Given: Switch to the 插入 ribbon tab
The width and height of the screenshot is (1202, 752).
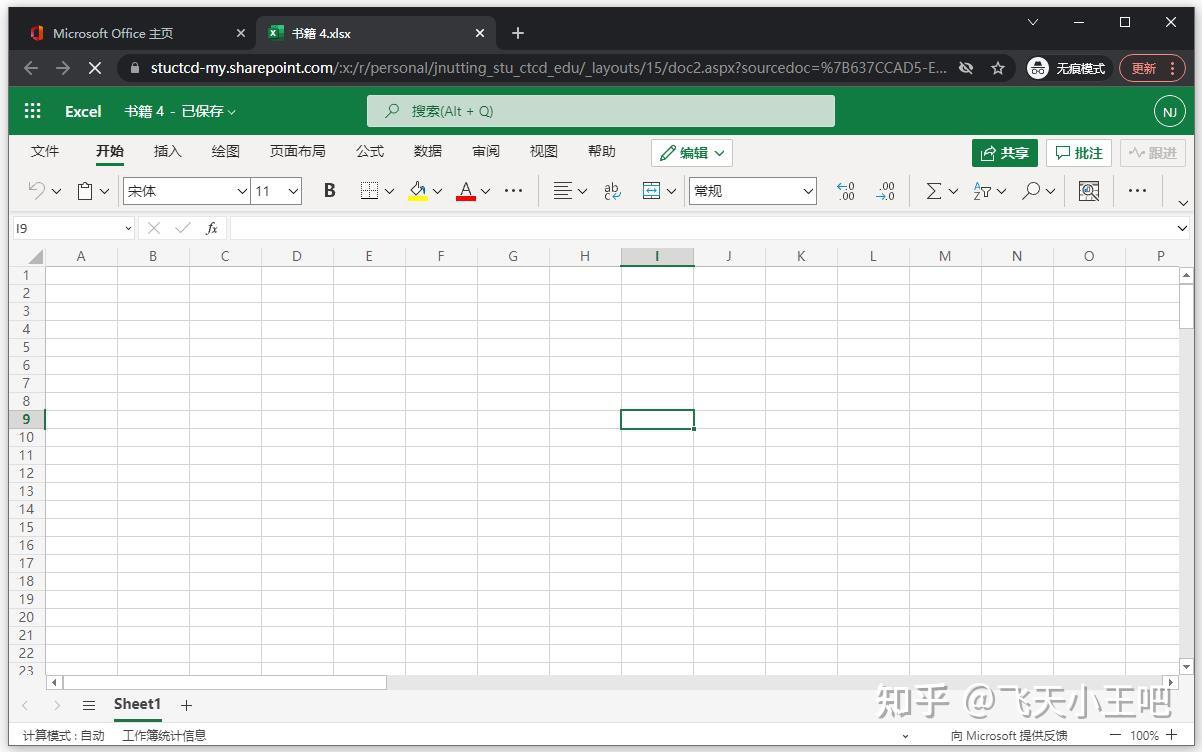Looking at the screenshot, I should point(167,151).
